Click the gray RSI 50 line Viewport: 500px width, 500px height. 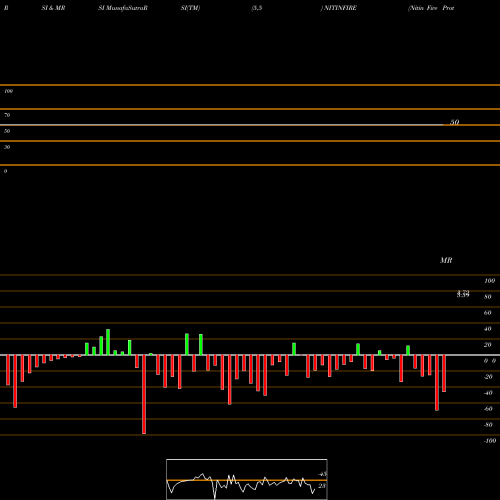point(222,125)
